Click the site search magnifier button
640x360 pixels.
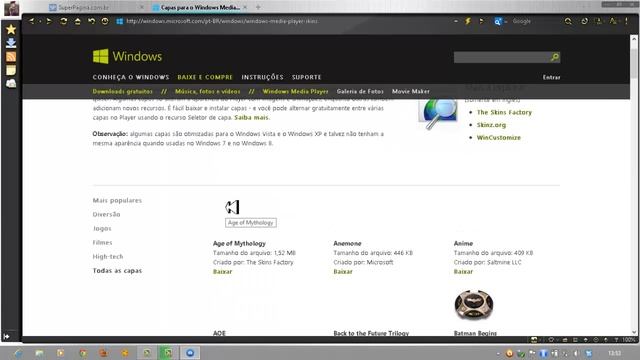(555, 57)
